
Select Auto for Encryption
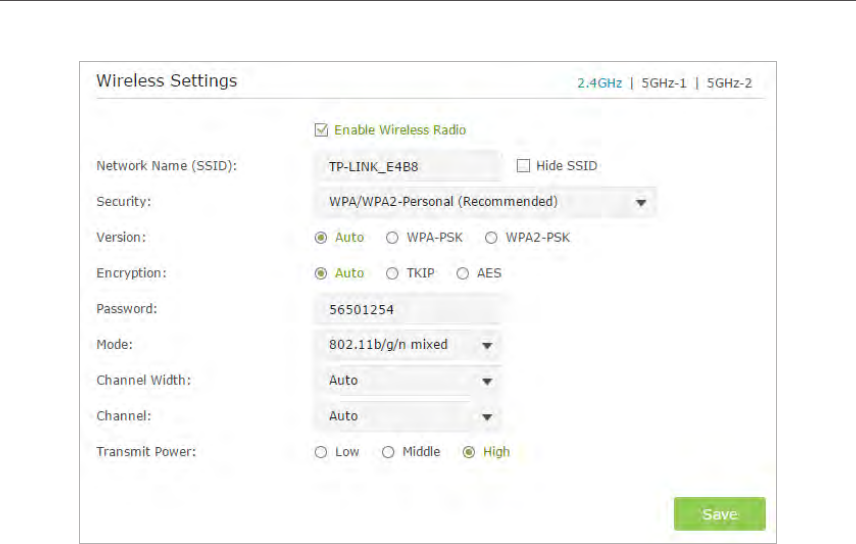point(321,273)
